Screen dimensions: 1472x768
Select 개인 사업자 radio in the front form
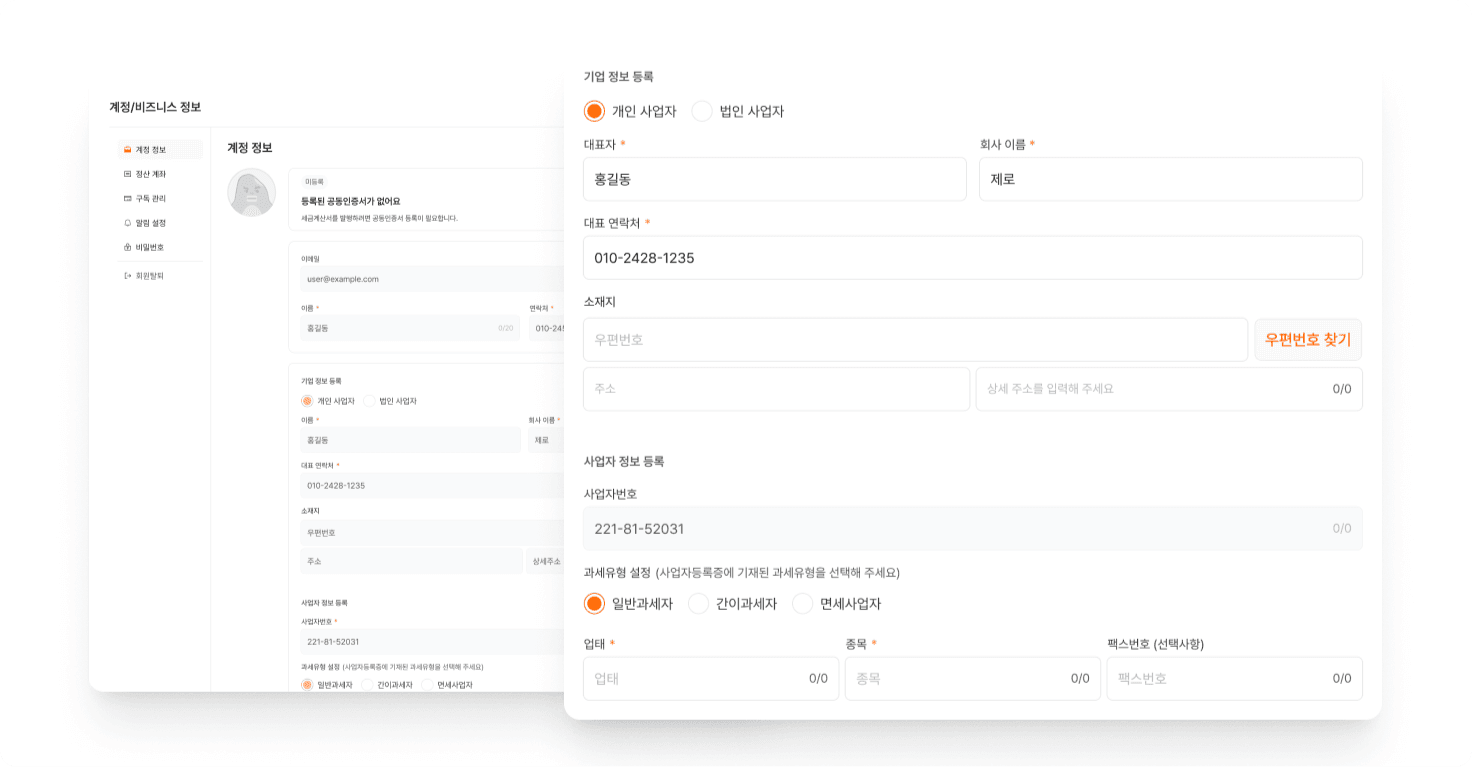595,111
